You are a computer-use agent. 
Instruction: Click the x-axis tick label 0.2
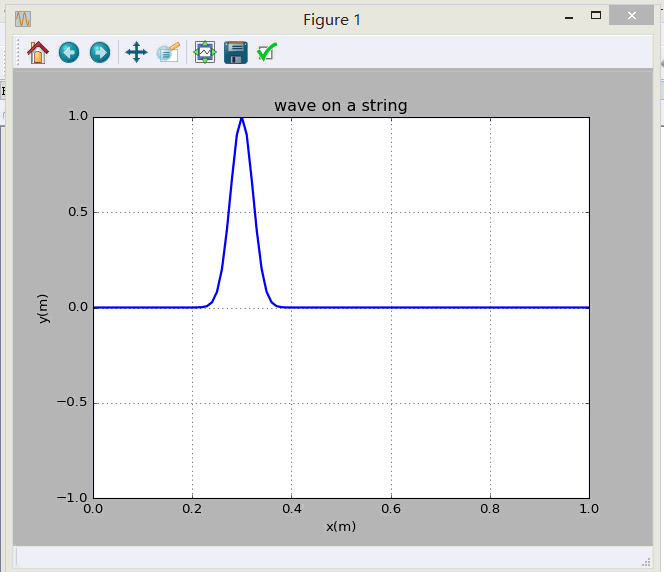[x=192, y=508]
